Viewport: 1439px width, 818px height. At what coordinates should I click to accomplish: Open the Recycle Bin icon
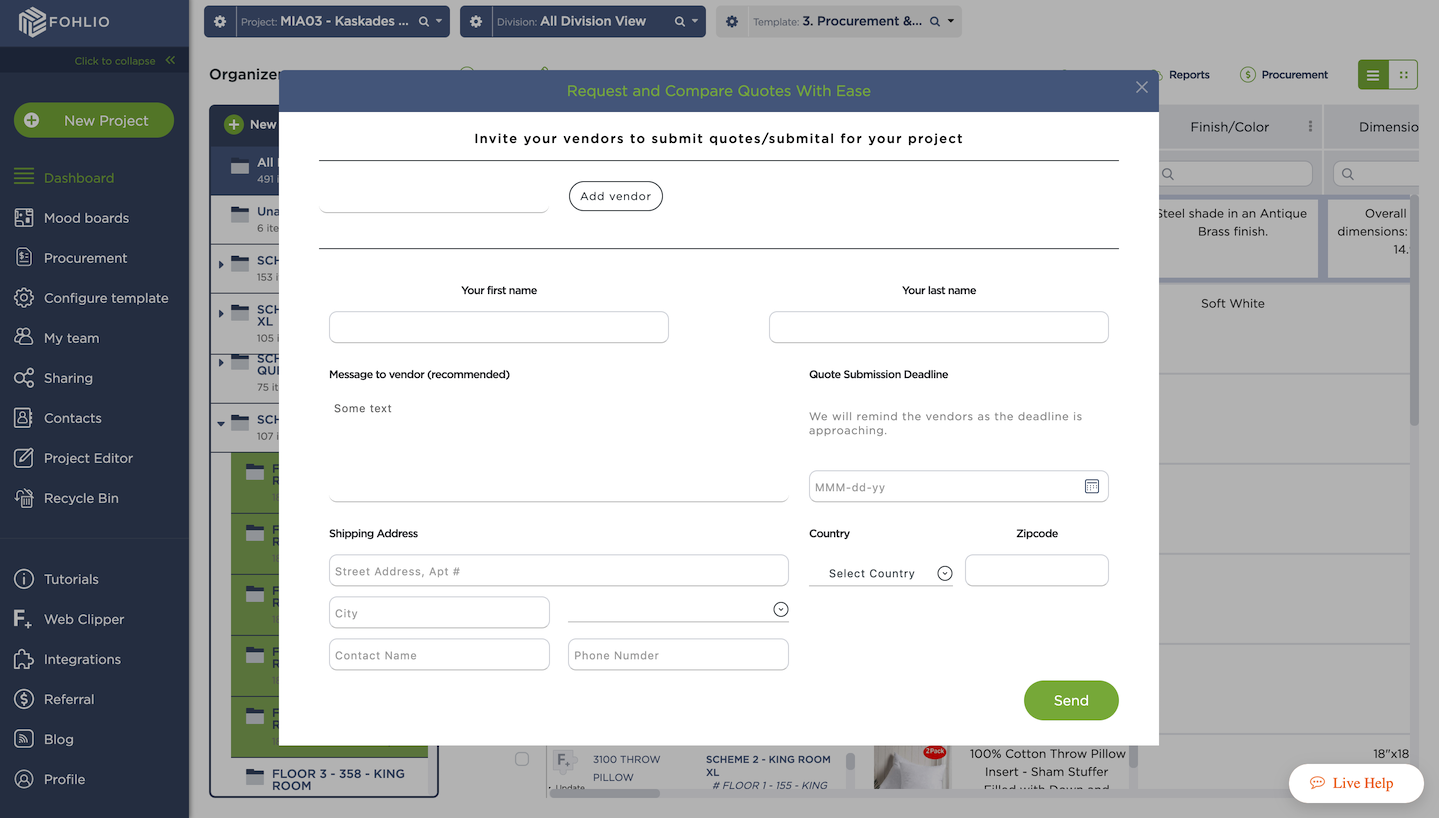pyautogui.click(x=24, y=498)
